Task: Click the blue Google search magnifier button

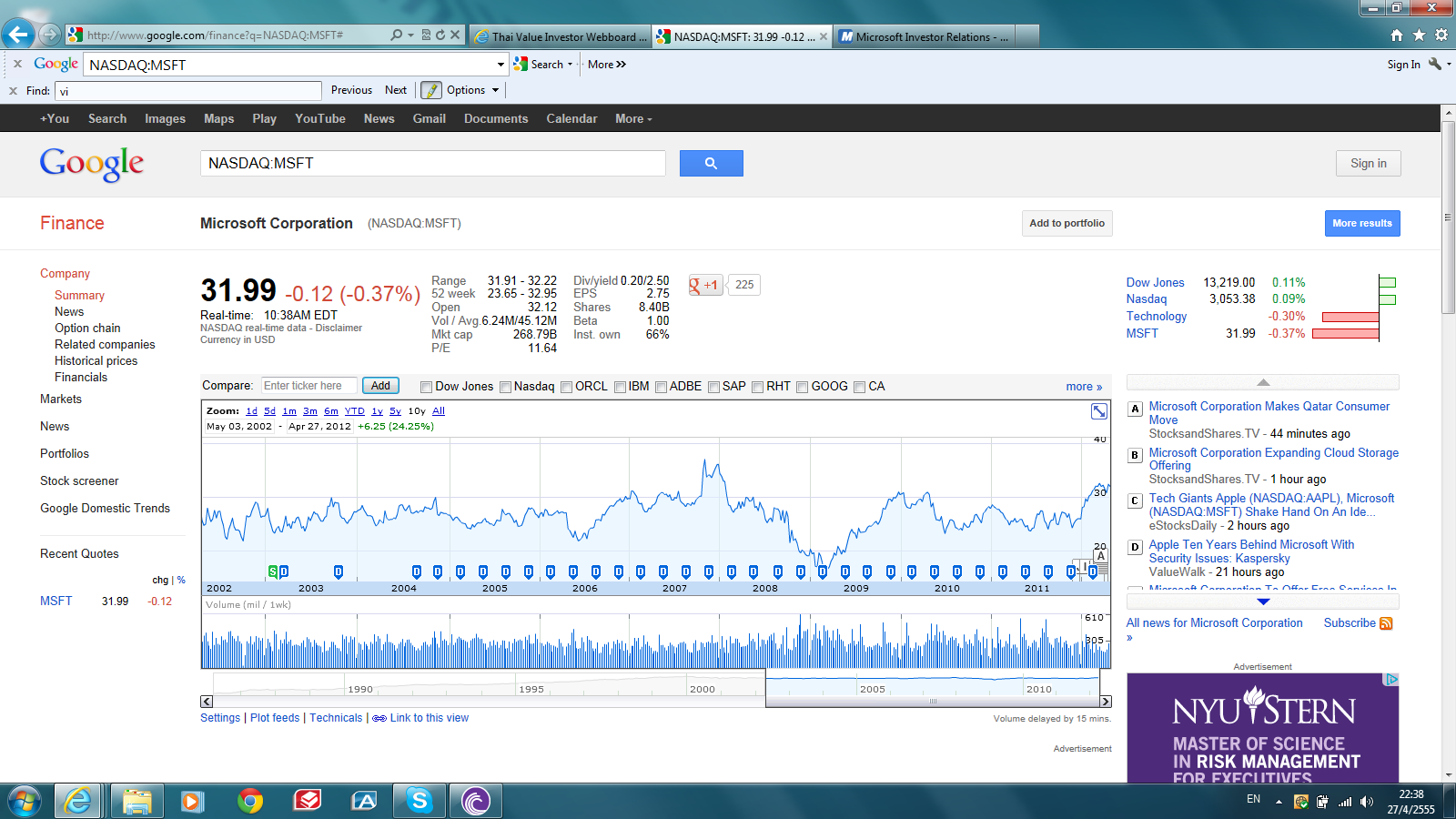Action: [x=711, y=163]
